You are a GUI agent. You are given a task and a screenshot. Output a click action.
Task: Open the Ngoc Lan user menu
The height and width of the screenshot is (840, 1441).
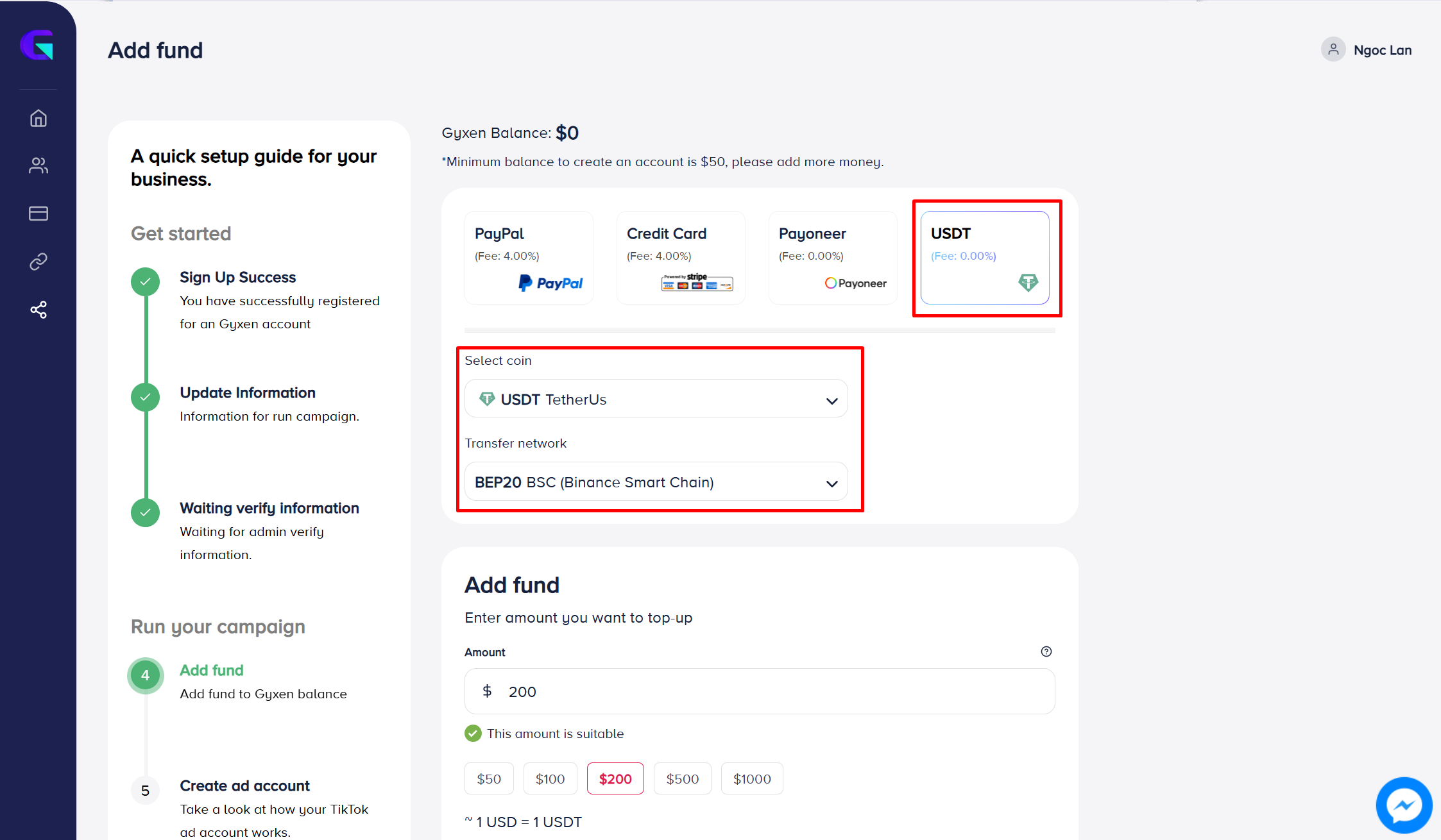pos(1367,49)
